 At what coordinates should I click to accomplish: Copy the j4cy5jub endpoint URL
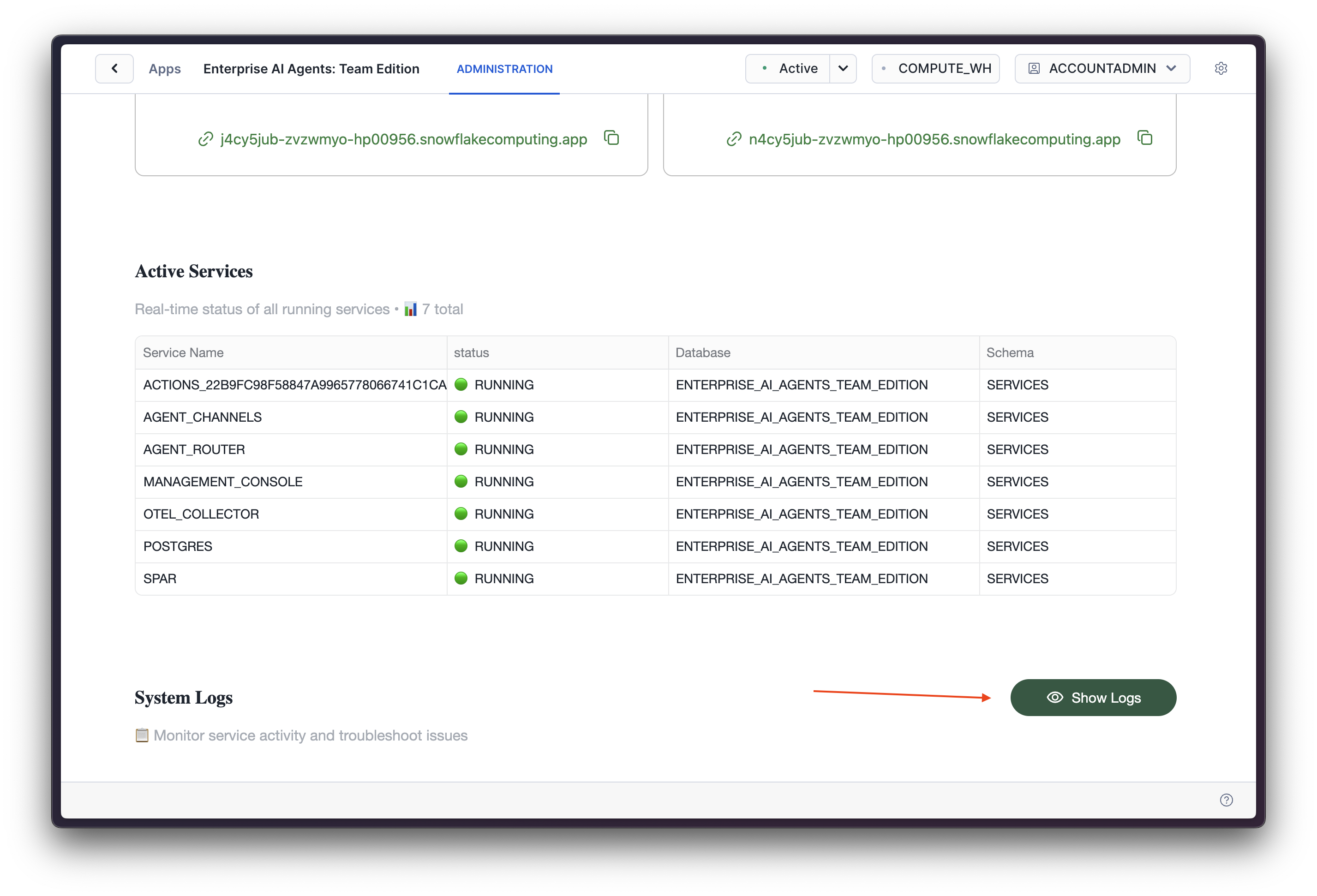(x=611, y=137)
